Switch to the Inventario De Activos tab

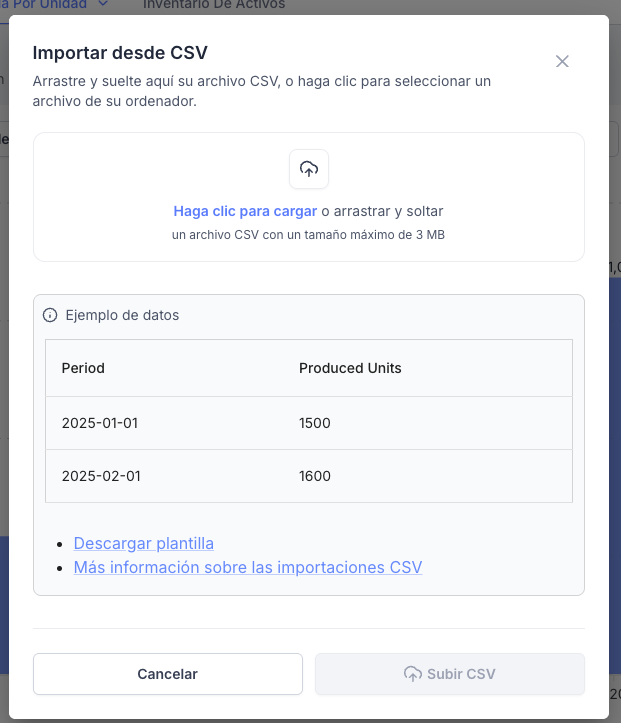click(214, 5)
